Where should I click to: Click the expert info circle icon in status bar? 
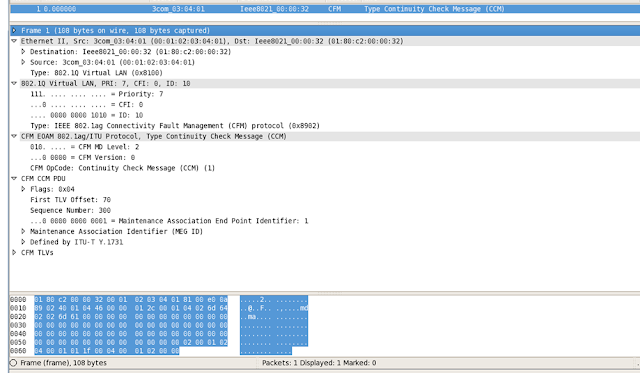13,363
